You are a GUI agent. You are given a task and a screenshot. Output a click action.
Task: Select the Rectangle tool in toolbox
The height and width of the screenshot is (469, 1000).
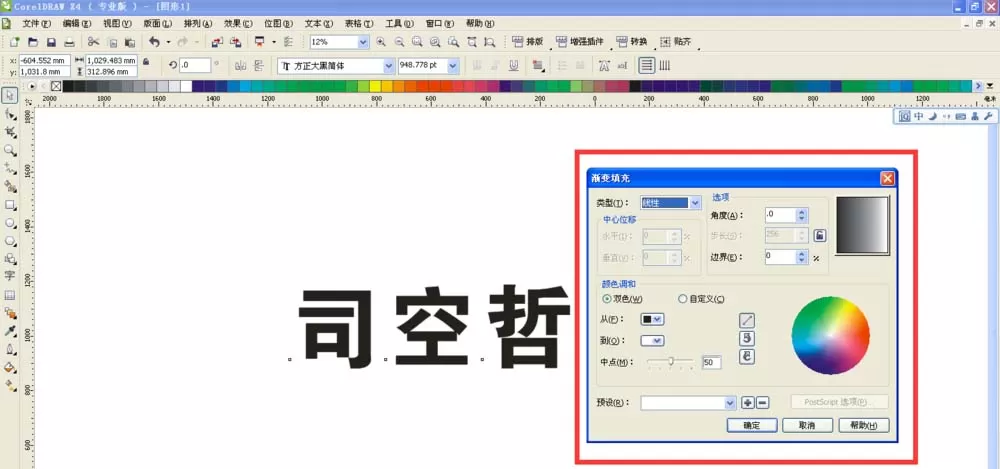tap(10, 205)
